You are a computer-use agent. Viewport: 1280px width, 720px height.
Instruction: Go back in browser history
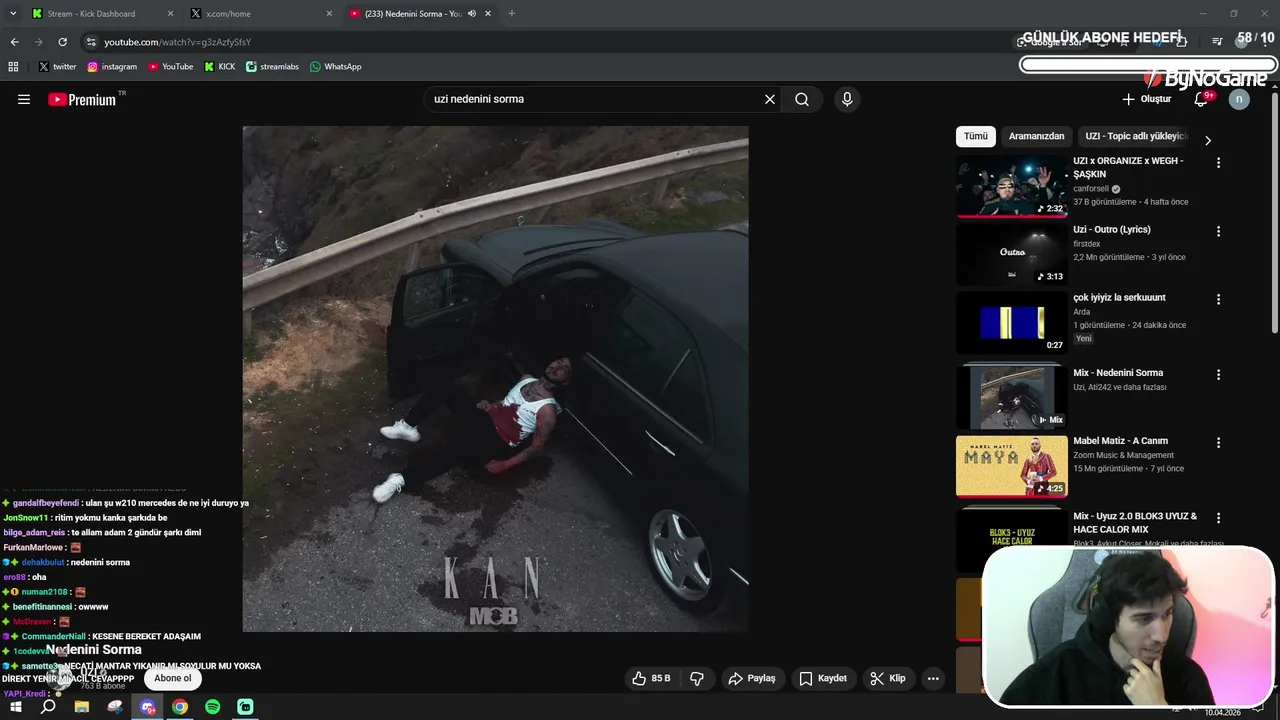click(14, 42)
